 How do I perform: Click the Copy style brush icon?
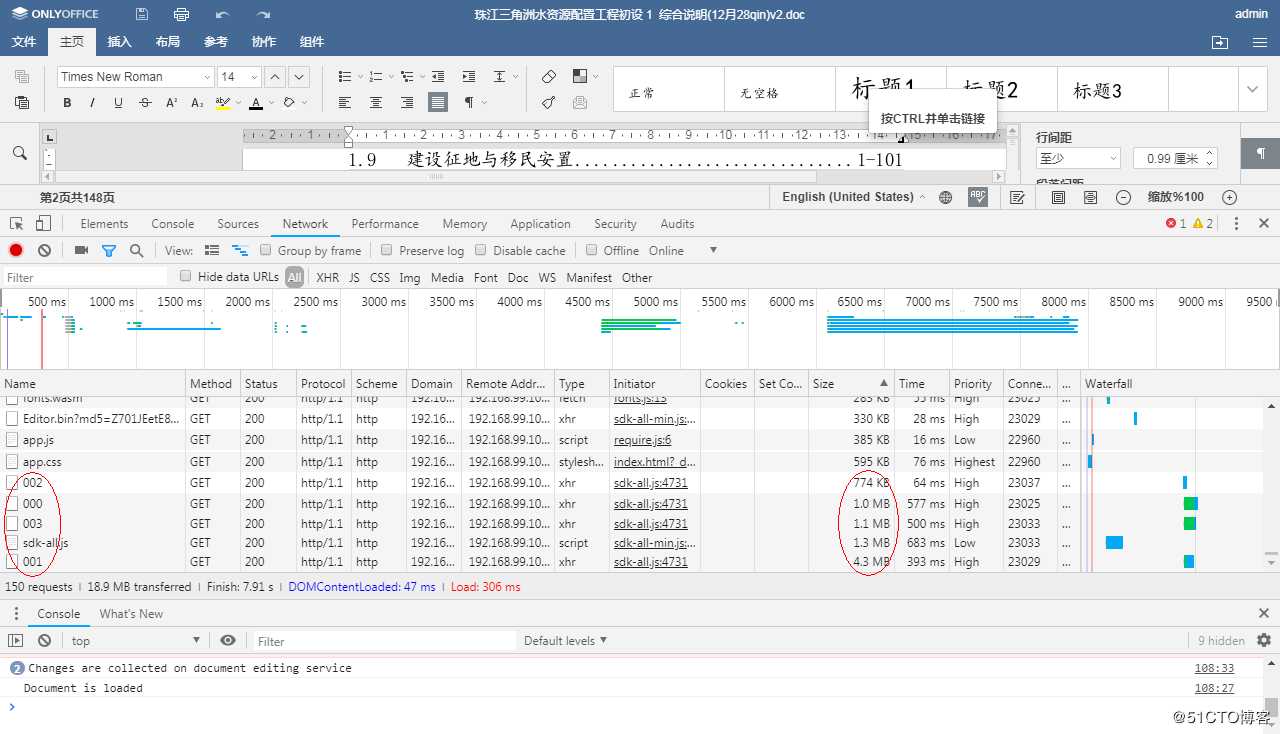pos(549,103)
